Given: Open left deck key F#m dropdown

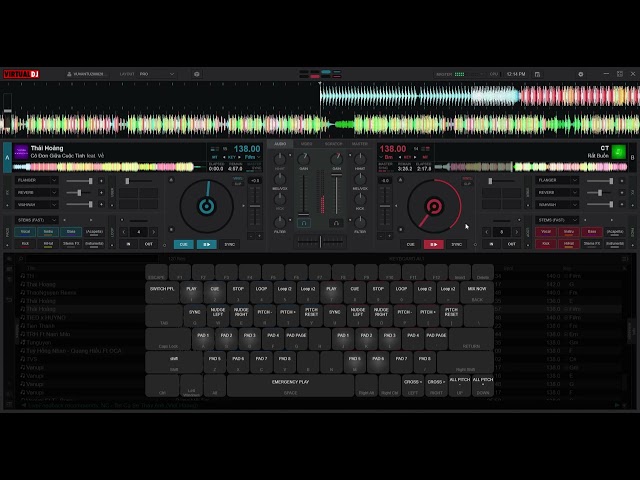Looking at the screenshot, I should tap(252, 157).
